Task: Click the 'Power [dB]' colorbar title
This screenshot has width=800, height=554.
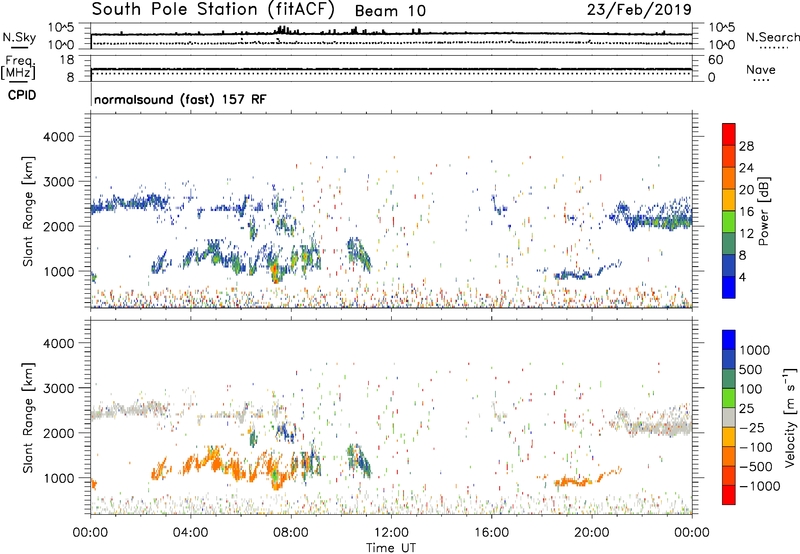Action: (764, 211)
